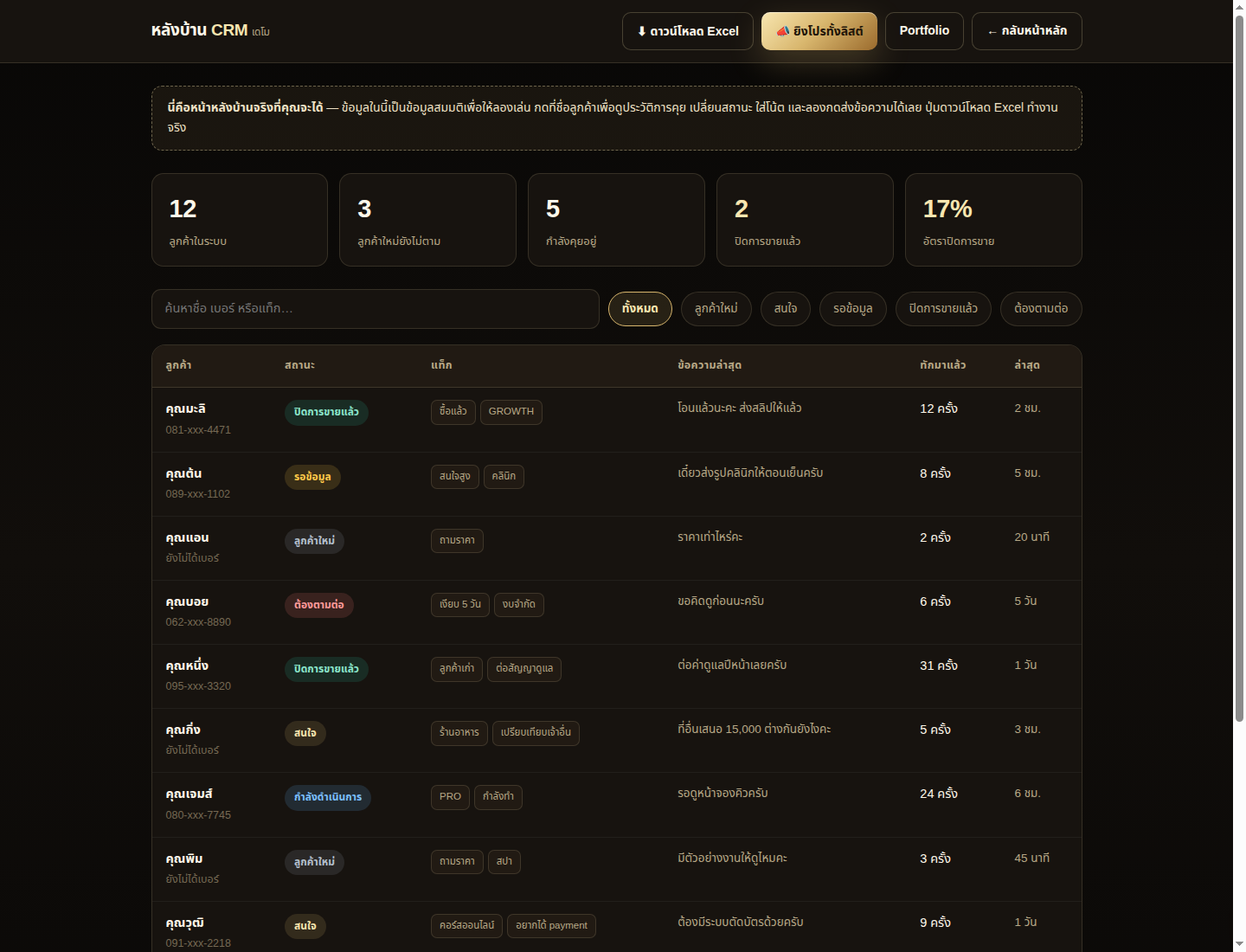Click the ต่อสัญญาดูแล tag
Screen dimensions: 1246x952
pos(524,669)
